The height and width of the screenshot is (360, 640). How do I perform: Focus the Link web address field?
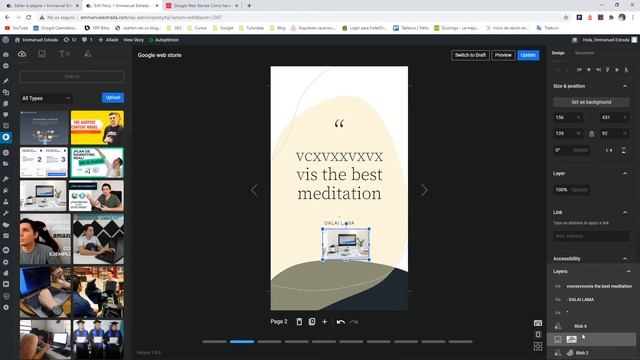pyautogui.click(x=591, y=236)
